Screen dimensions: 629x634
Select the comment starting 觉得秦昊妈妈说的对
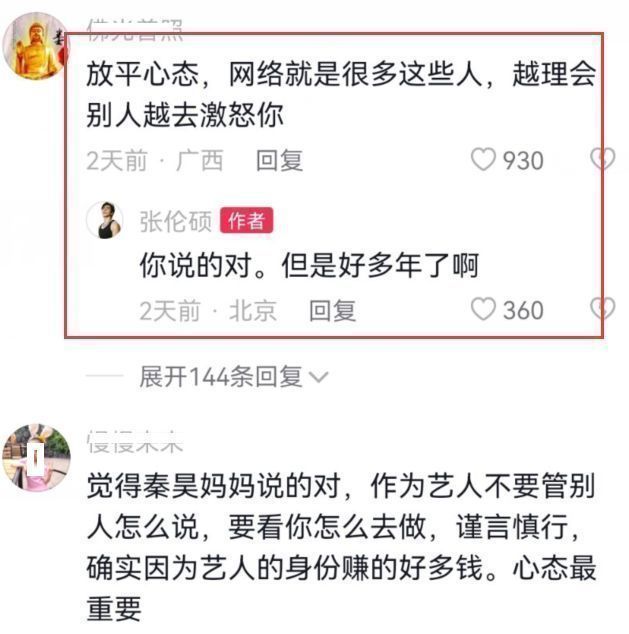(341, 547)
